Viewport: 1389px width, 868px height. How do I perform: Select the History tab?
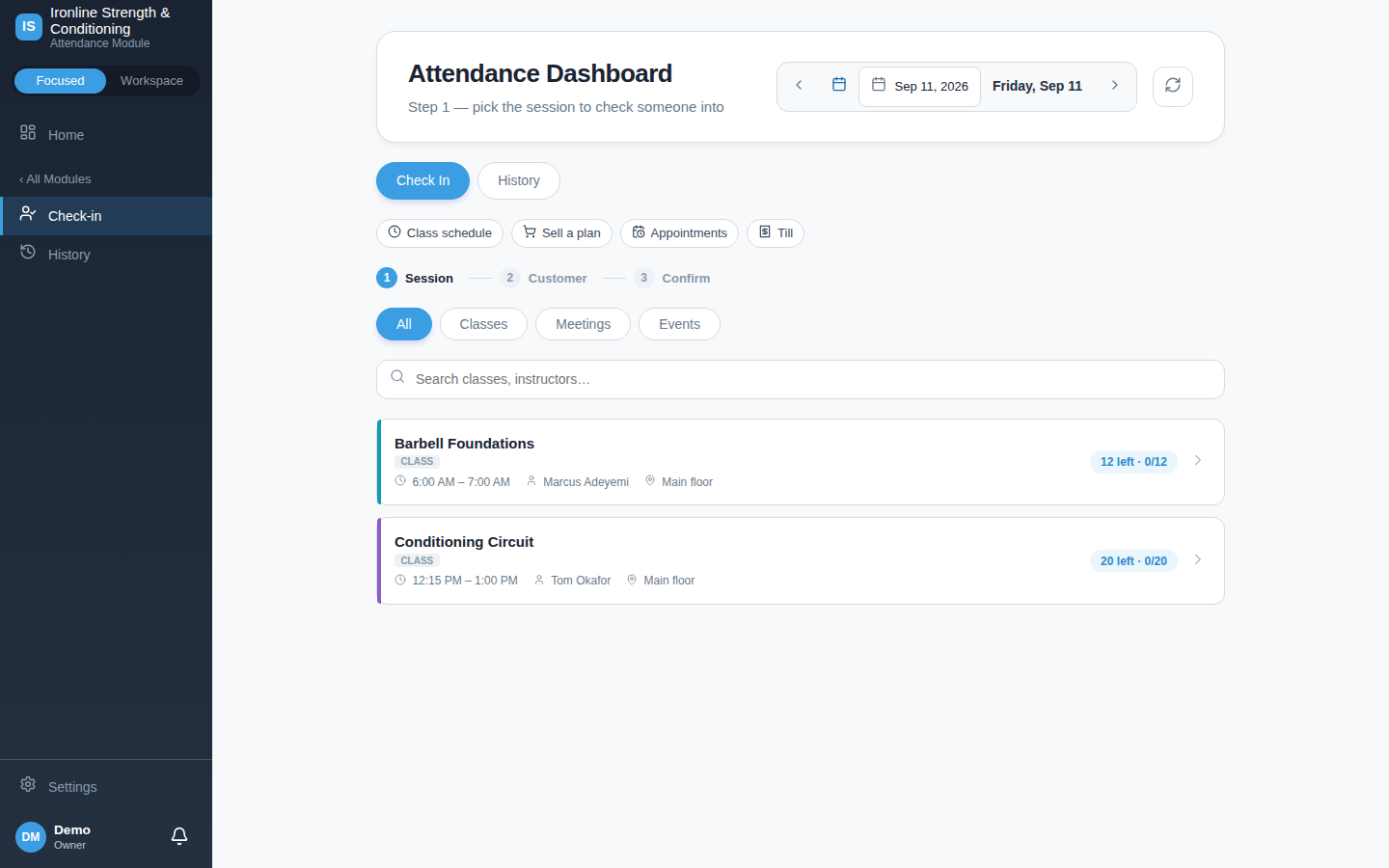coord(519,180)
